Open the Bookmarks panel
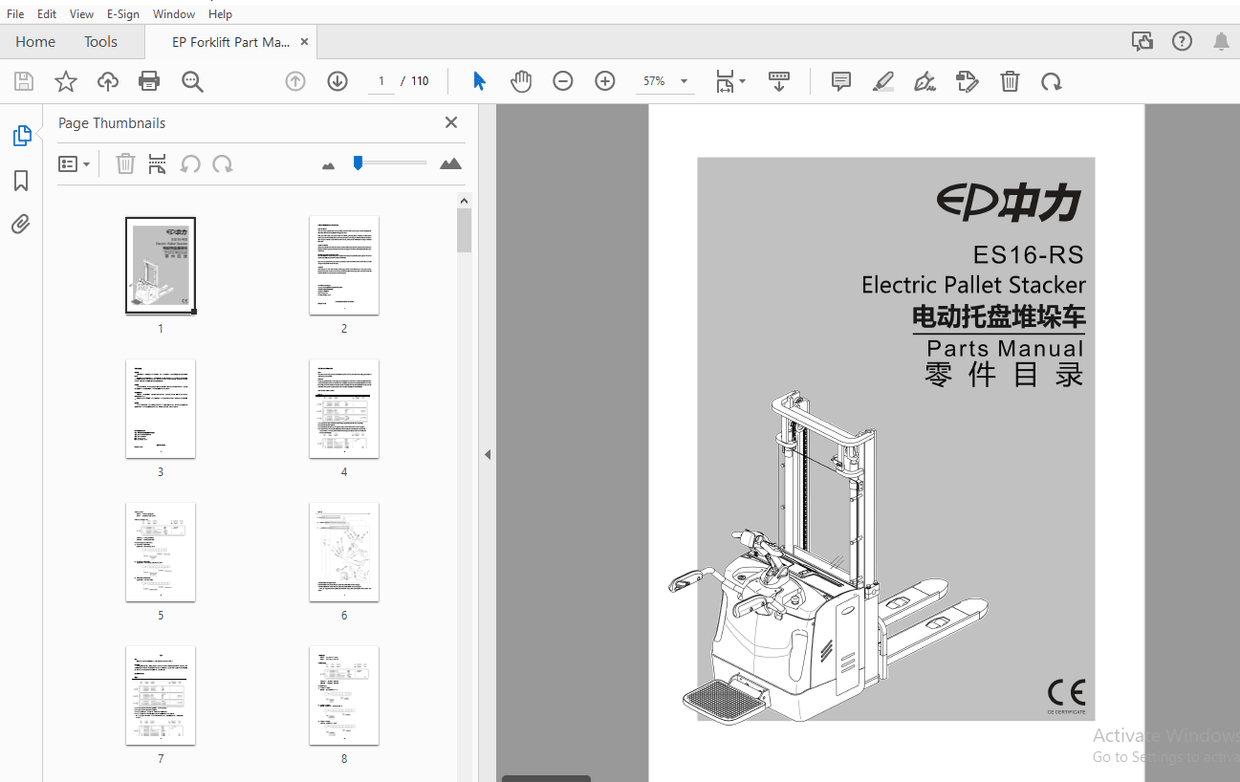This screenshot has height=782, width=1240. point(22,180)
